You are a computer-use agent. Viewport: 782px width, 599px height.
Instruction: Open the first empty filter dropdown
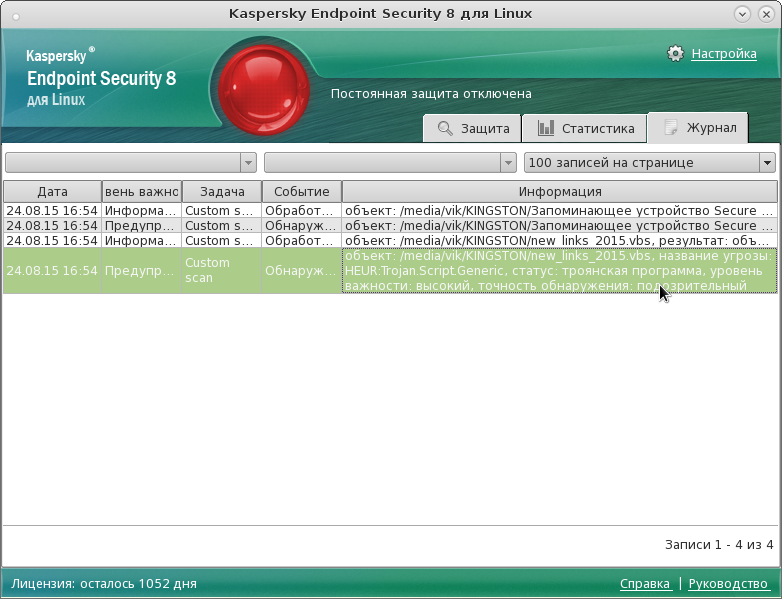click(131, 163)
